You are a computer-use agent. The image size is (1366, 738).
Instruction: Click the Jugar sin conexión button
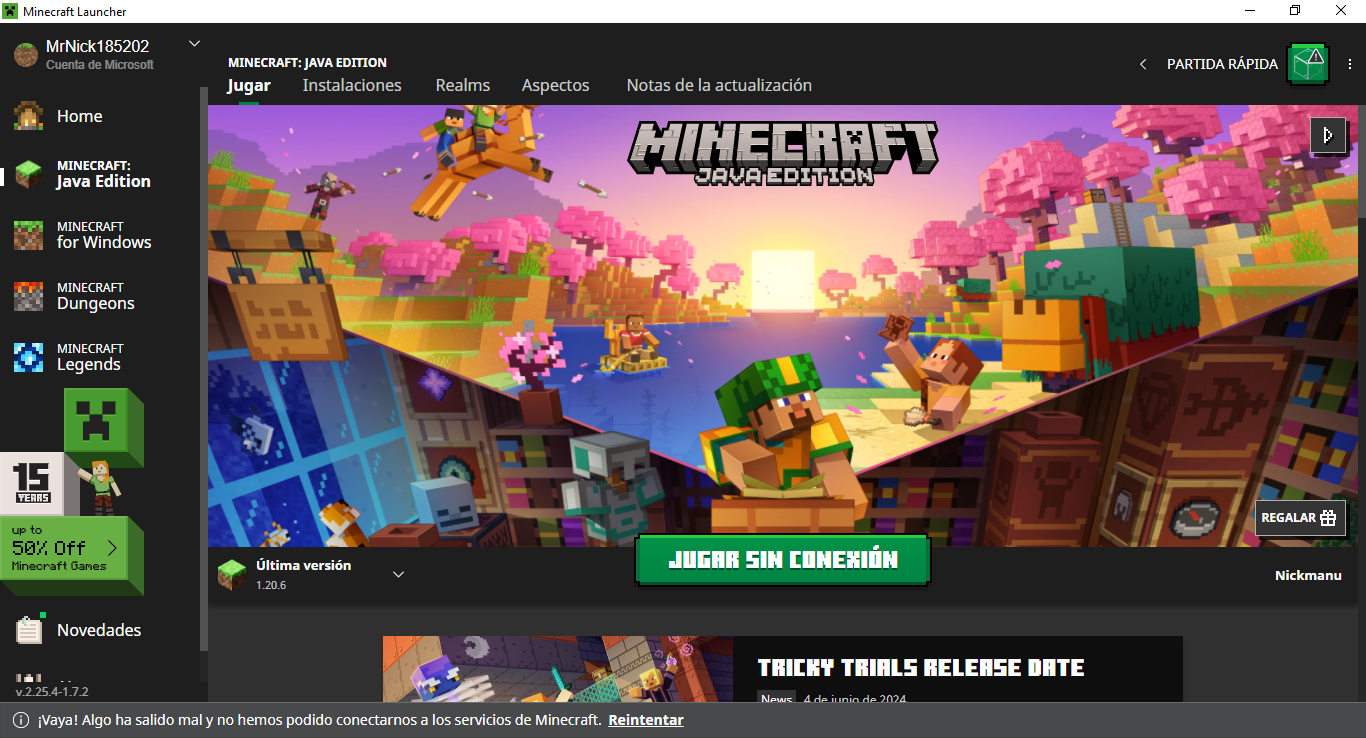tap(783, 560)
